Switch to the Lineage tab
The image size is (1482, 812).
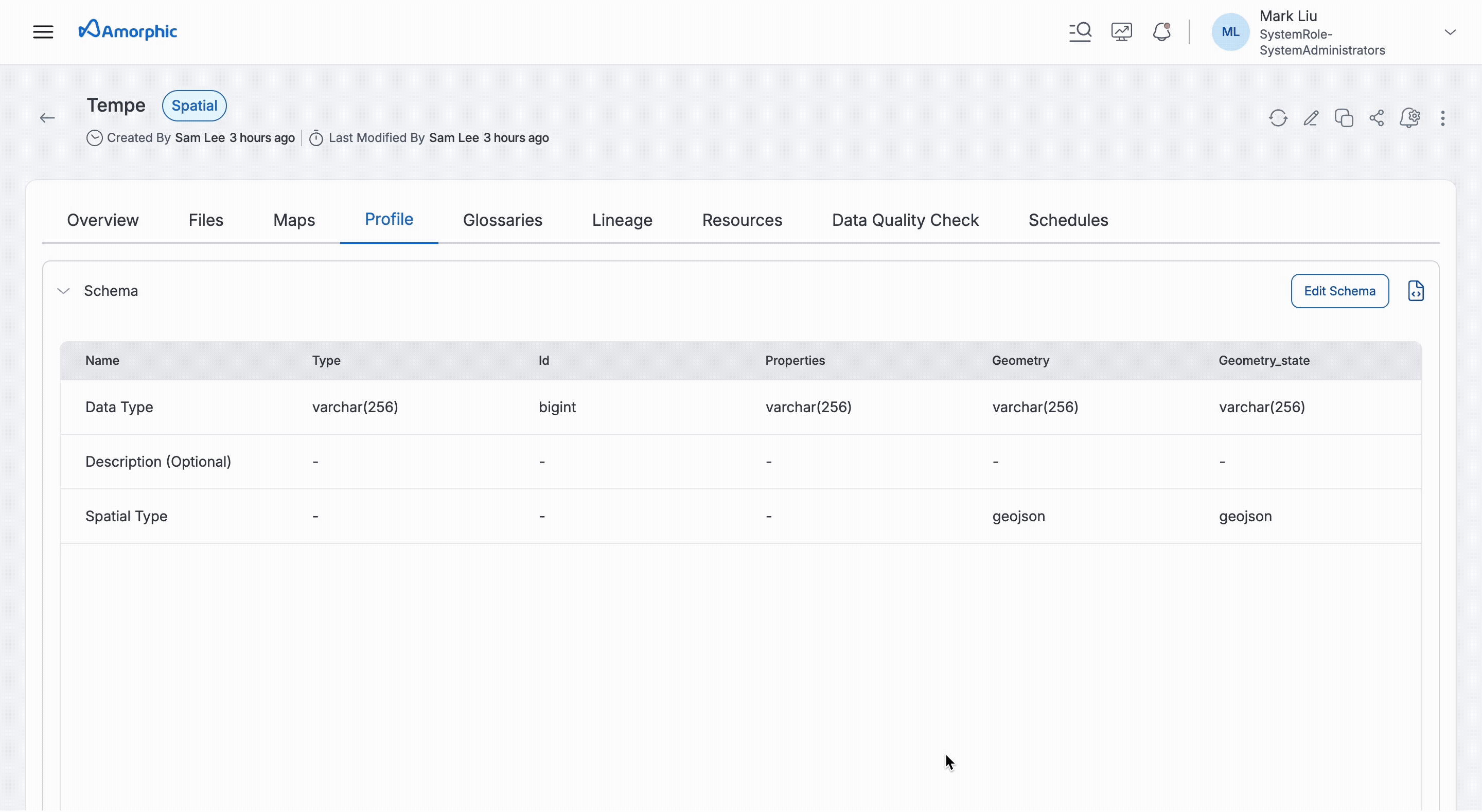click(x=622, y=220)
